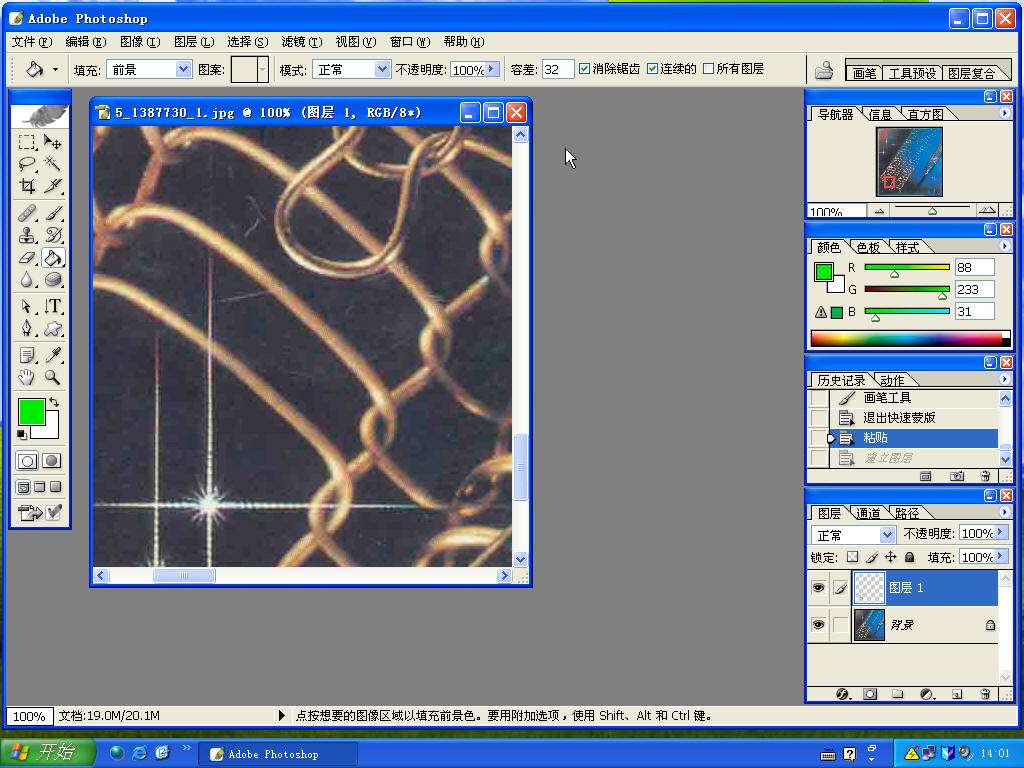The image size is (1024, 768).
Task: Select the Crop tool
Action: 28,186
